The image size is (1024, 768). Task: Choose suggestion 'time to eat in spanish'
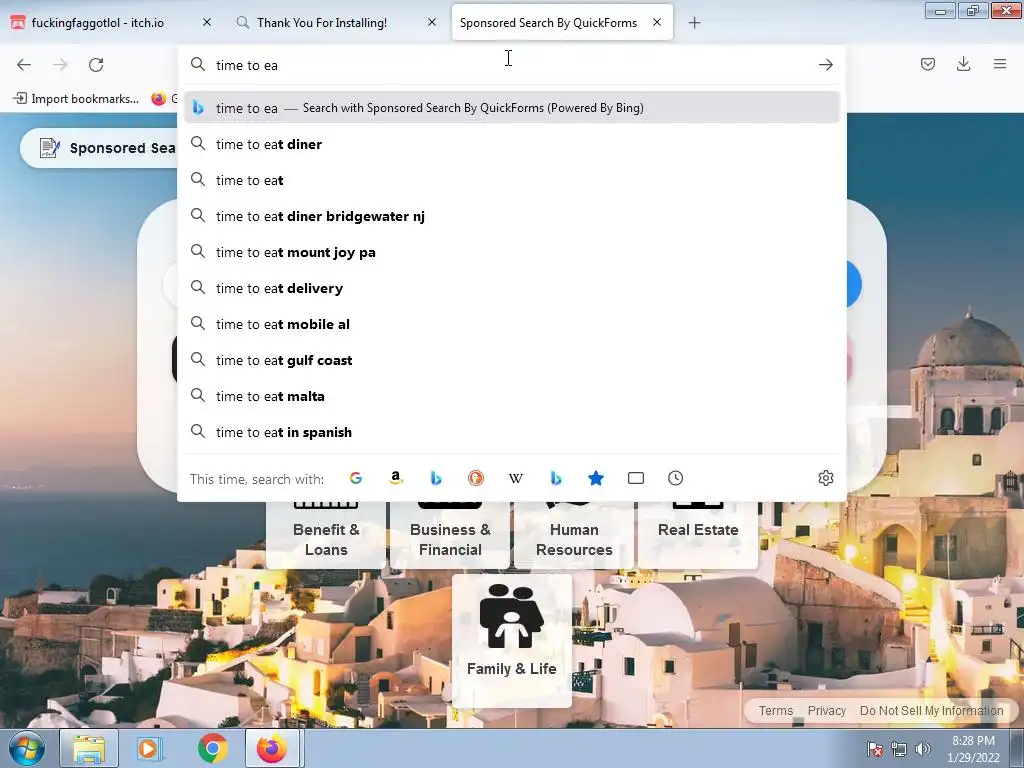[x=512, y=432]
